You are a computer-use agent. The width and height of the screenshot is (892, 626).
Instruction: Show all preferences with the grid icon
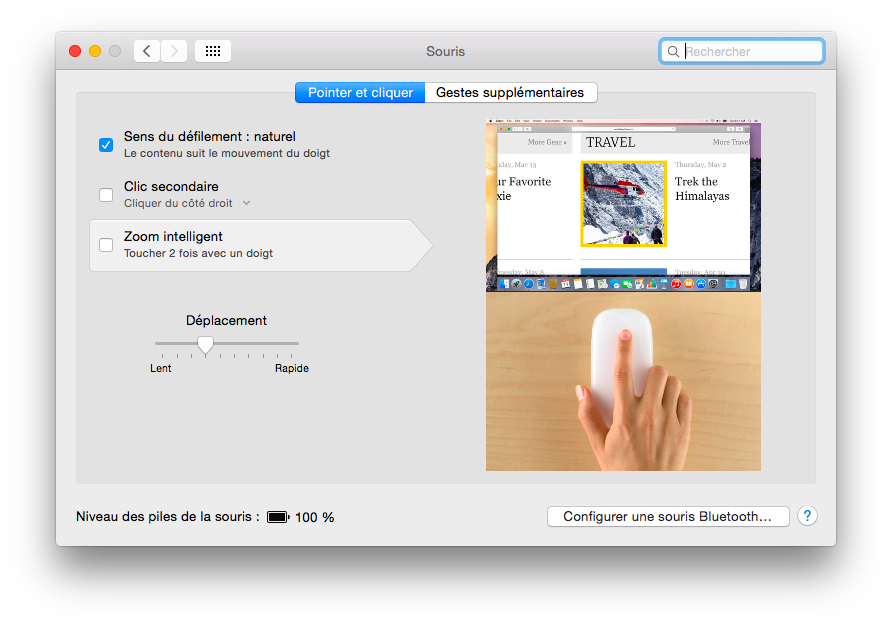[213, 51]
